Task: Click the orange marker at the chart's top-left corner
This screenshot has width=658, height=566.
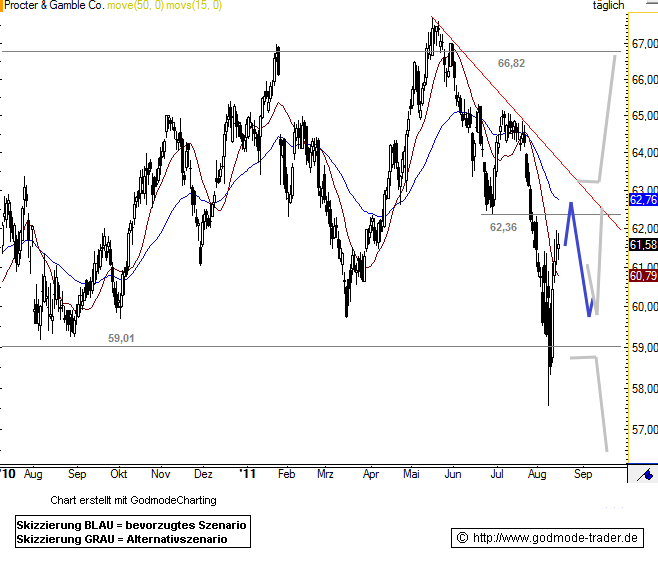Action: (3, 5)
